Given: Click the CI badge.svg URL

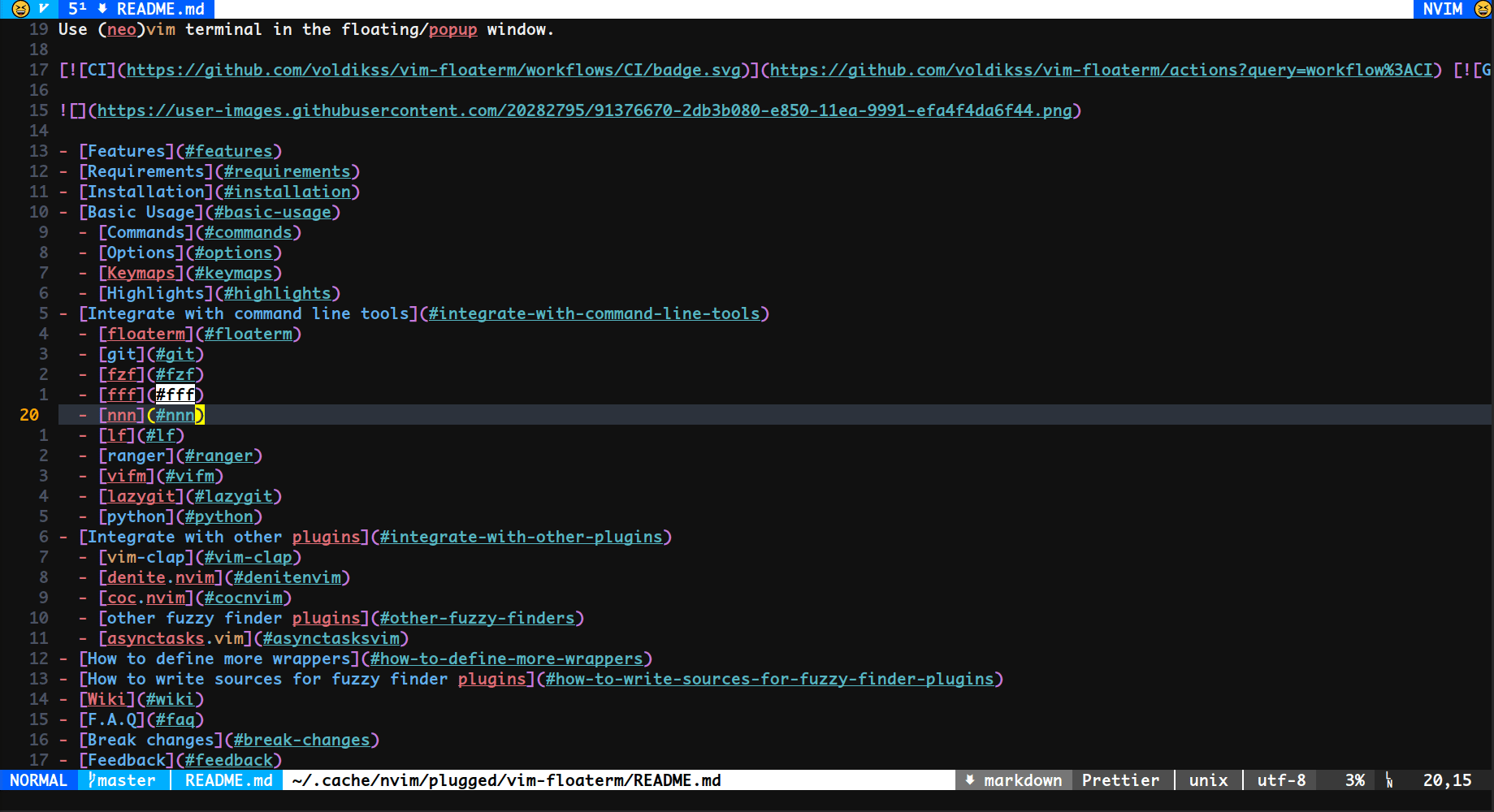Looking at the screenshot, I should point(433,70).
